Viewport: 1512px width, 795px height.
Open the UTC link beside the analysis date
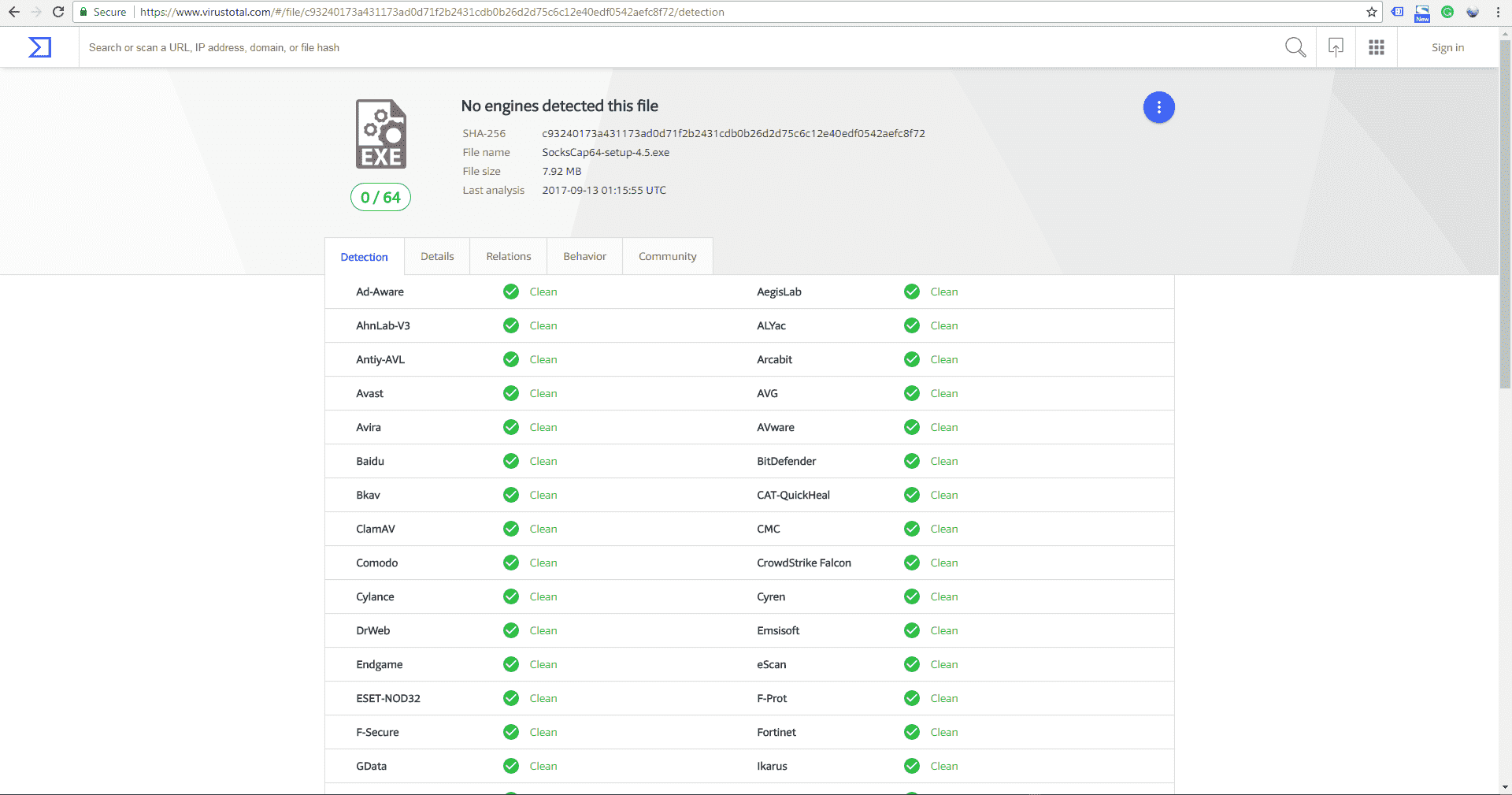(x=656, y=190)
